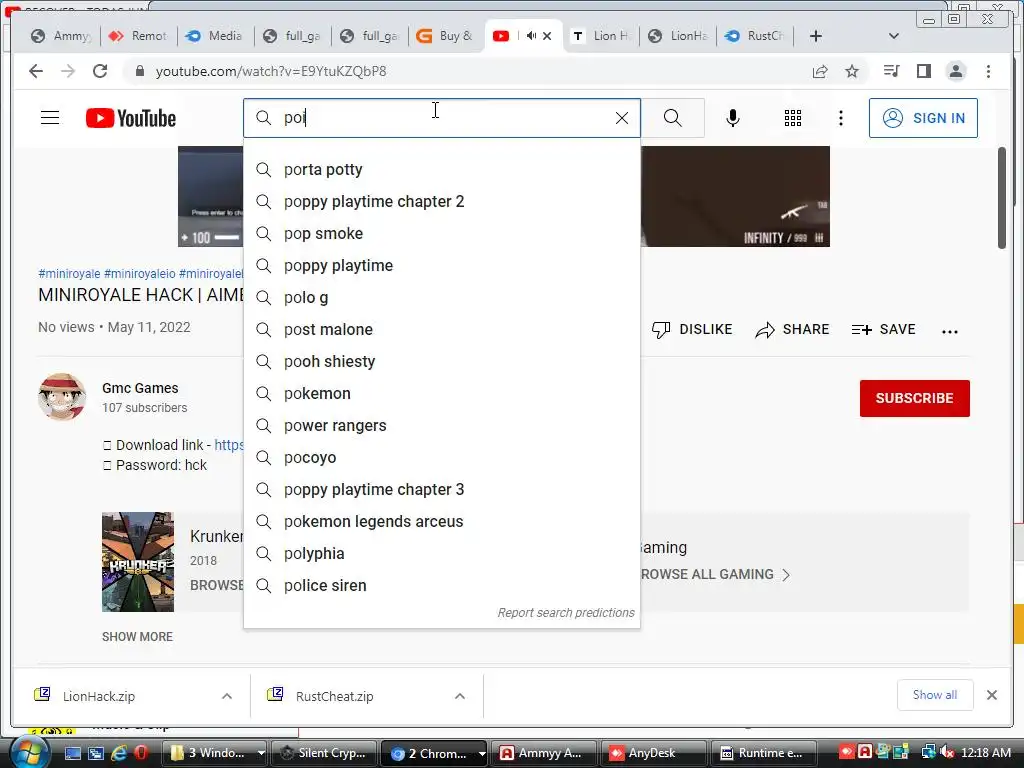Viewport: 1024px width, 768px height.
Task: Open the Gmc Games channel name
Action: tap(140, 388)
